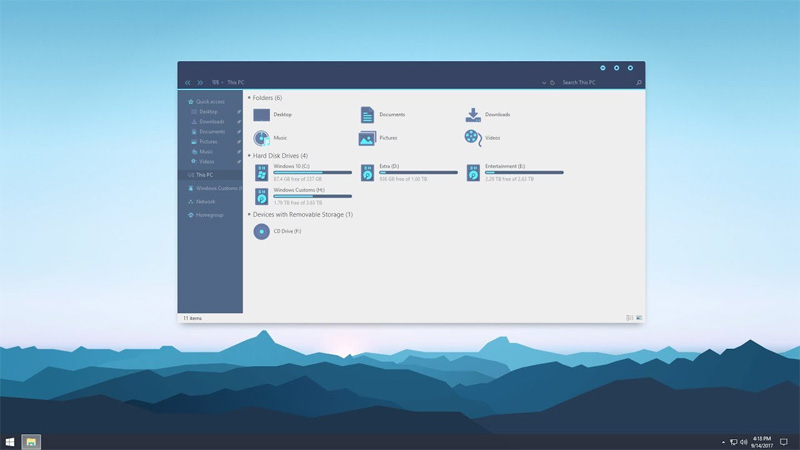The image size is (800, 450).
Task: Switch to large icons view in status bar
Action: 638,318
